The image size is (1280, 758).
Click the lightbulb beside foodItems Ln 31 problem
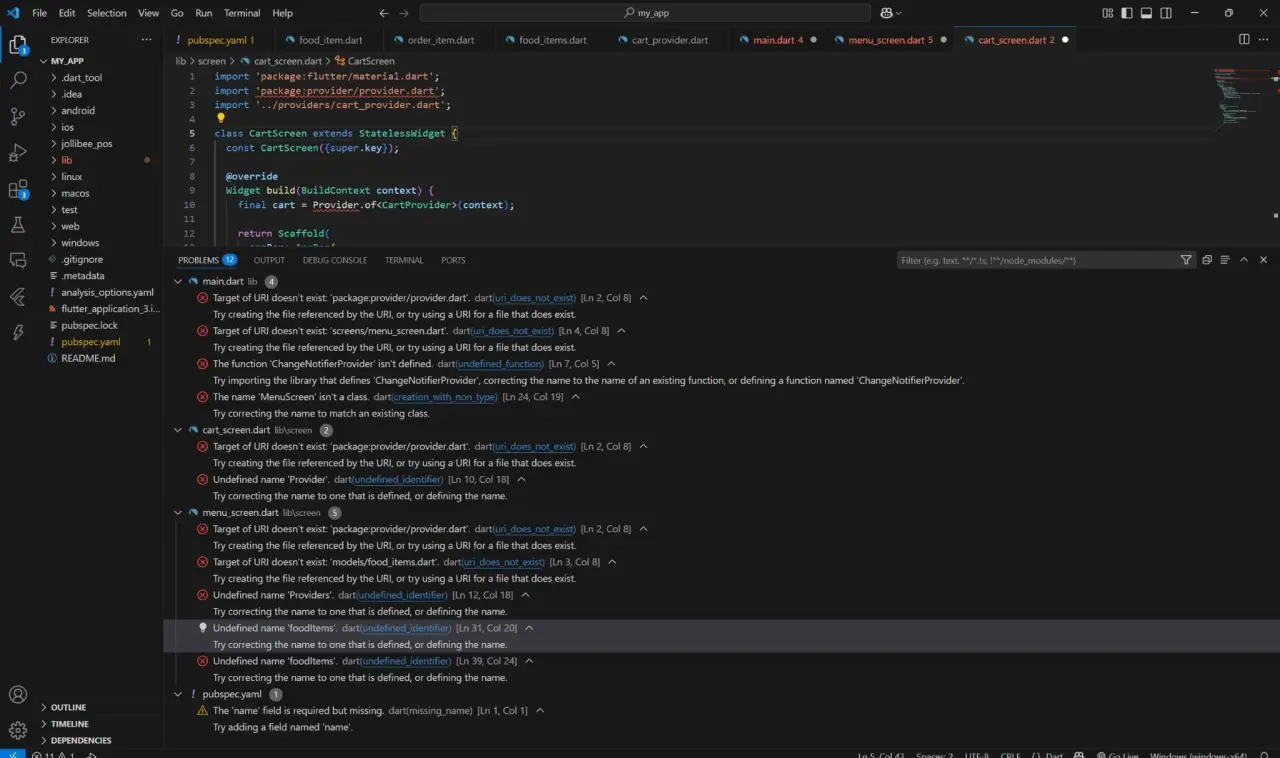click(203, 628)
